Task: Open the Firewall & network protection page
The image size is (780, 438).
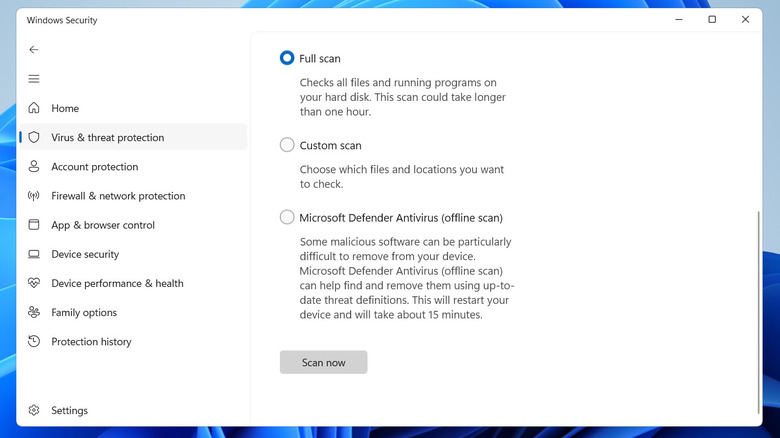Action: (118, 196)
